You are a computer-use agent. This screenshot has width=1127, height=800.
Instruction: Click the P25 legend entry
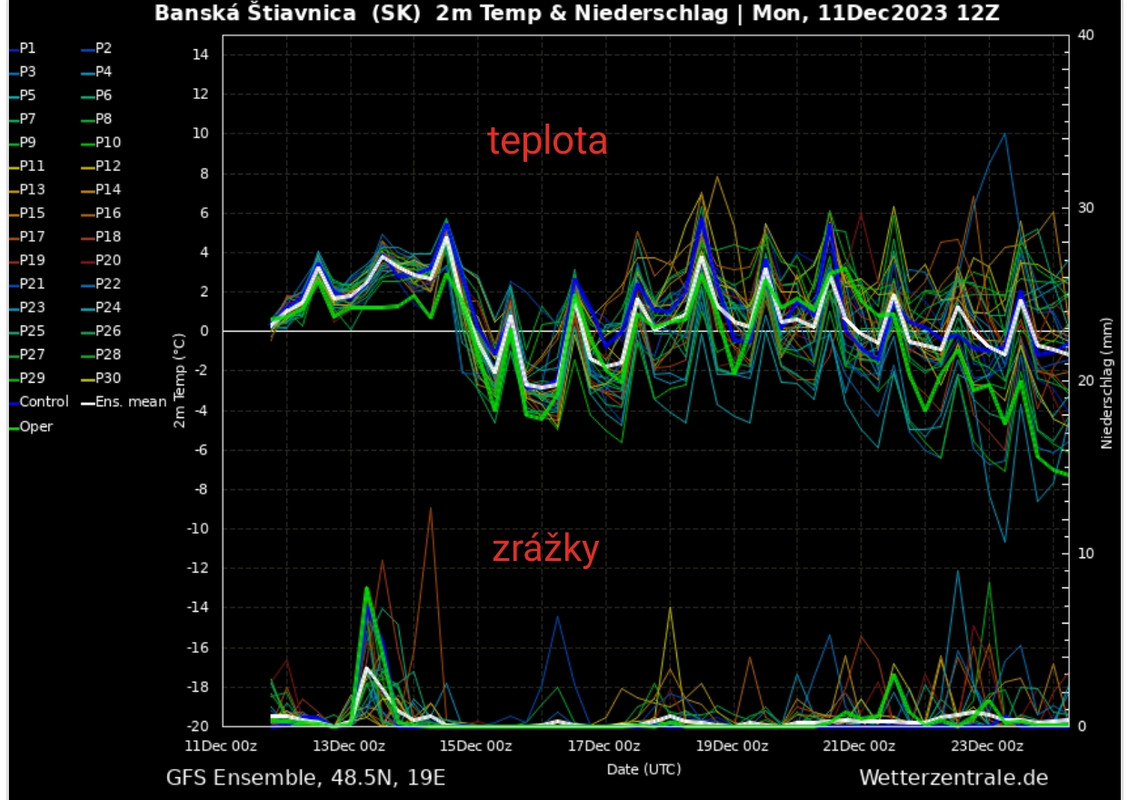coord(27,331)
